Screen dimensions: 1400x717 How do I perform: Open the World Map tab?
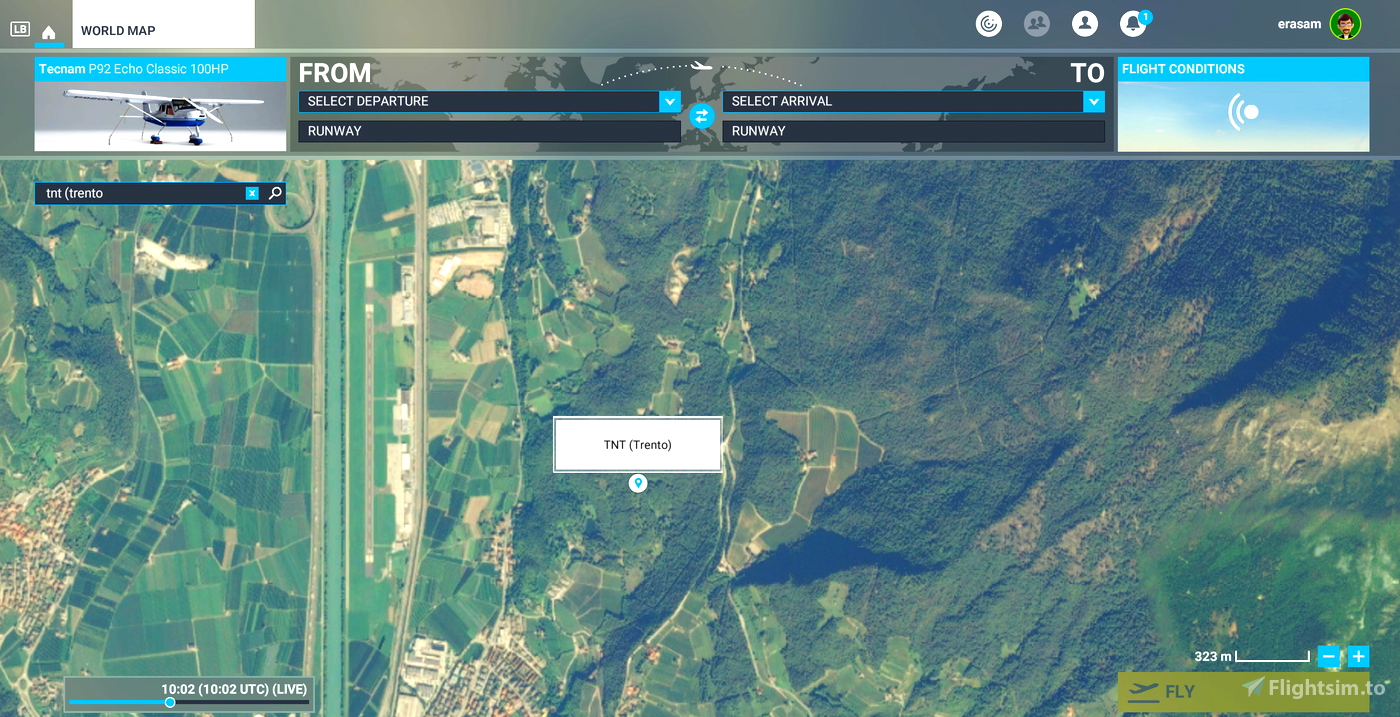[164, 24]
